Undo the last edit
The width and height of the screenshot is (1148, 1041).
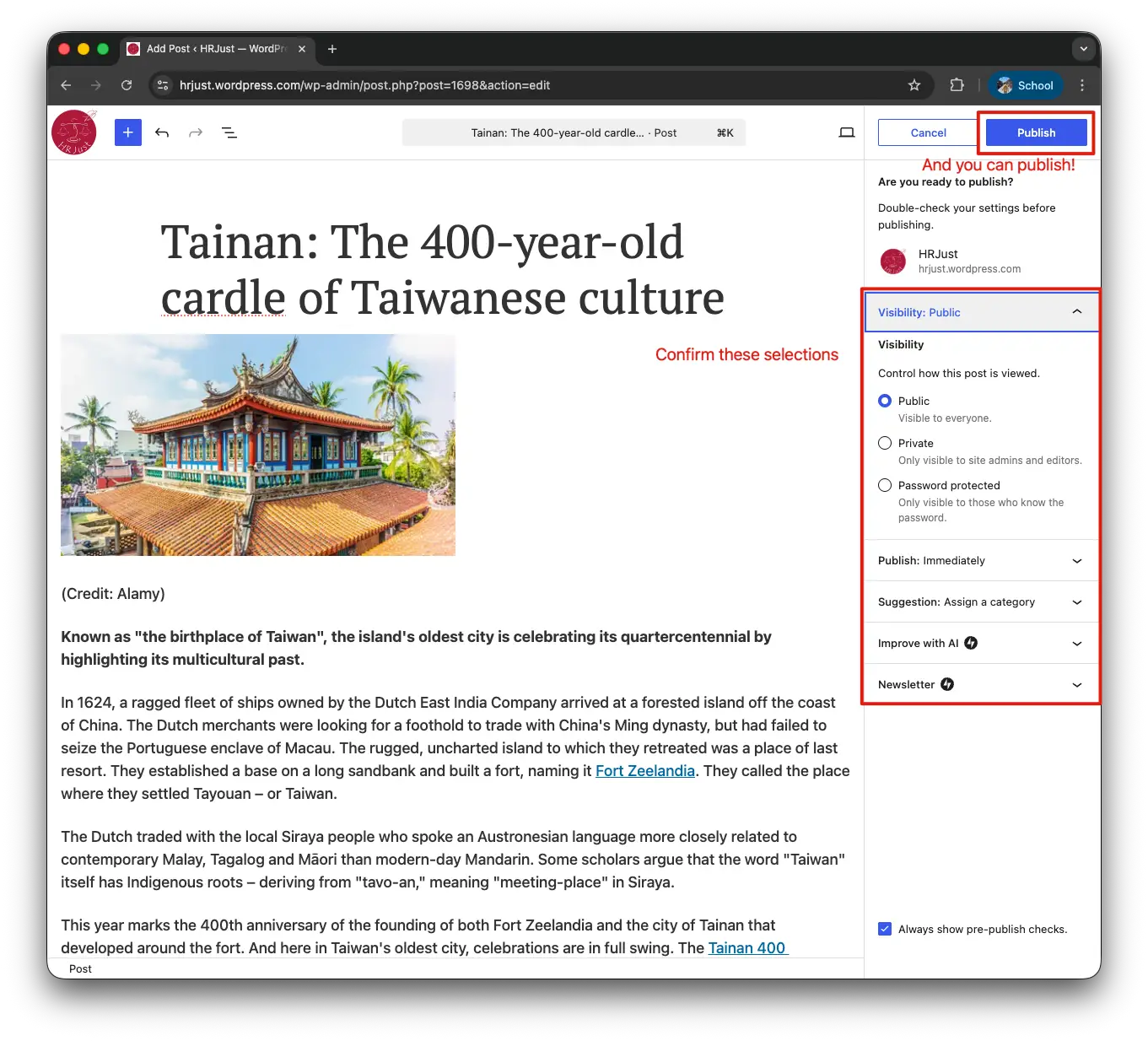pyautogui.click(x=162, y=132)
